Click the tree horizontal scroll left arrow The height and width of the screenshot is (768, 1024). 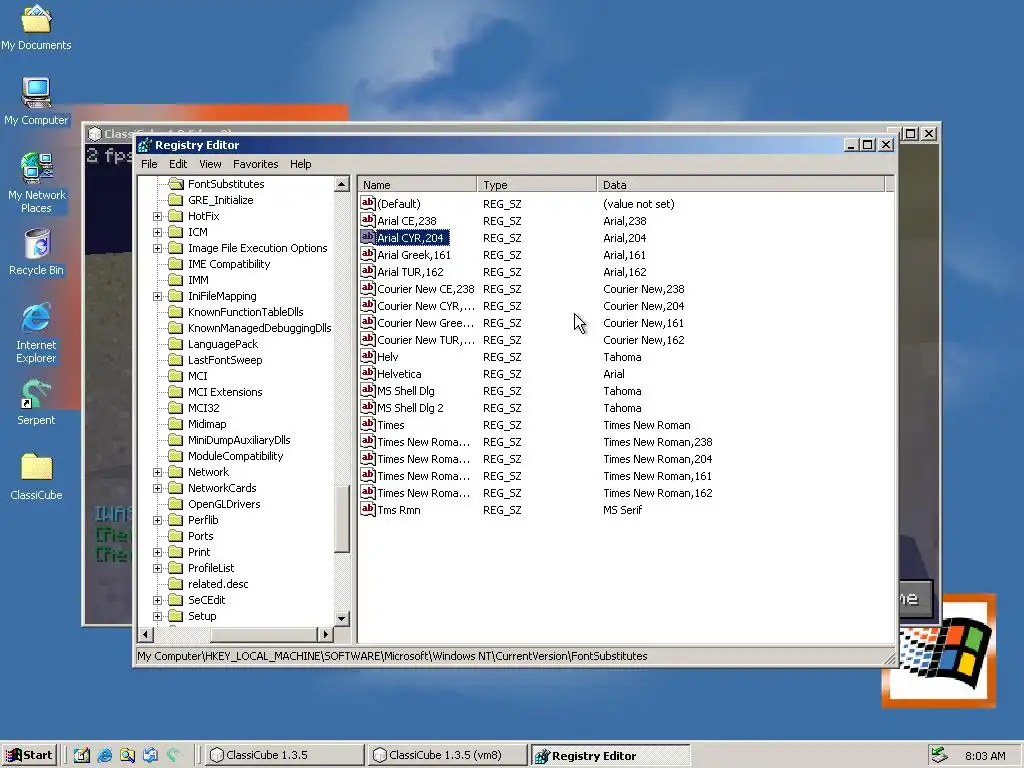[x=146, y=633]
